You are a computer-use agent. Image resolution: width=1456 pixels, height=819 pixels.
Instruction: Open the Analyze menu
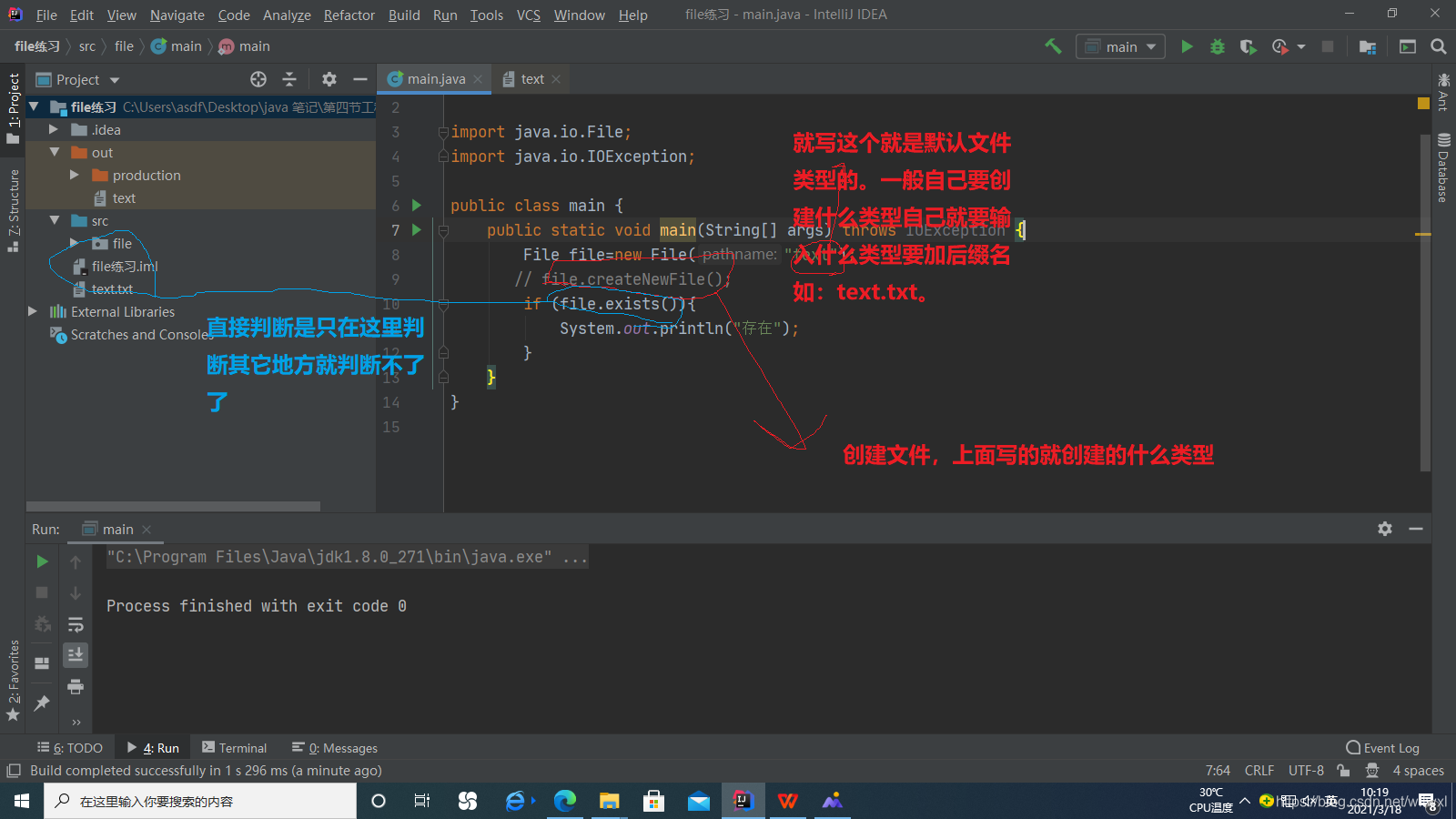coord(287,15)
